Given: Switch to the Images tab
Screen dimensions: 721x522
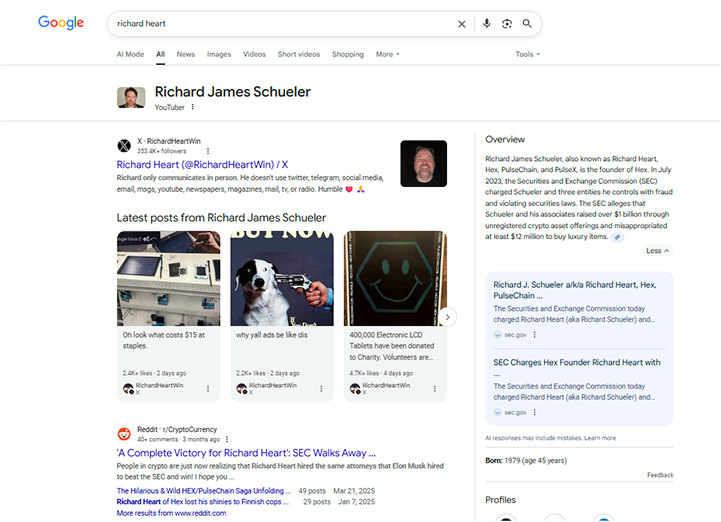Looking at the screenshot, I should (x=219, y=54).
